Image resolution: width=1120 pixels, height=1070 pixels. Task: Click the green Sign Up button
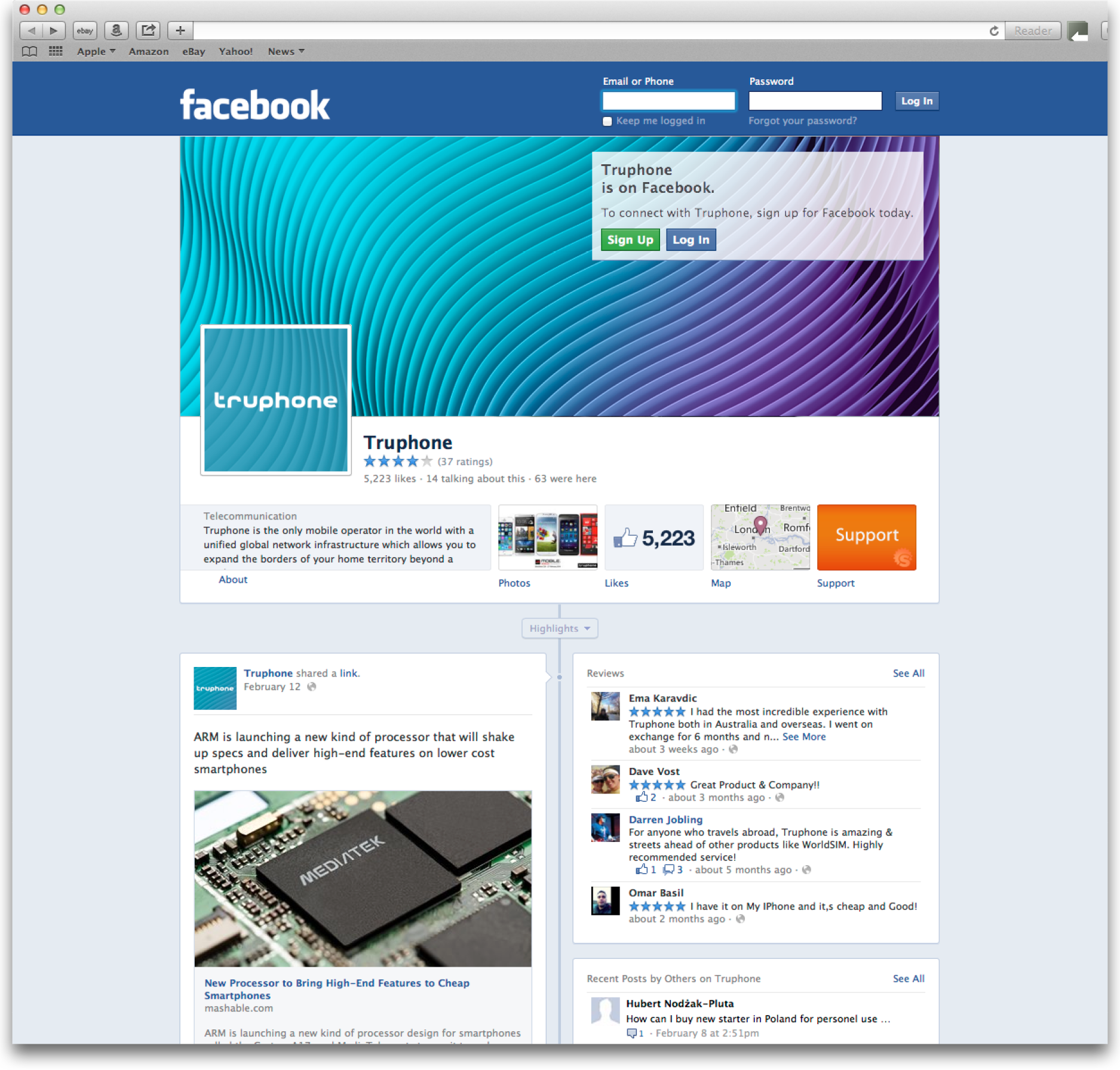(630, 239)
